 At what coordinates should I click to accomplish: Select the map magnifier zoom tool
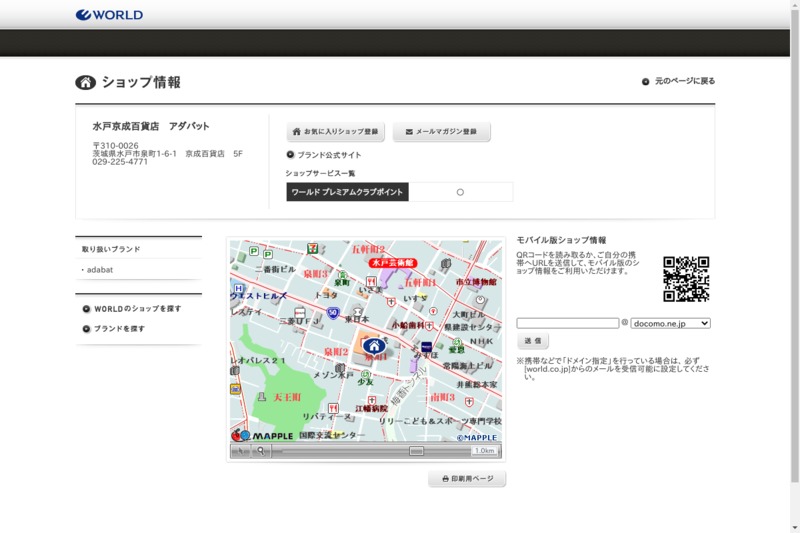coord(261,451)
